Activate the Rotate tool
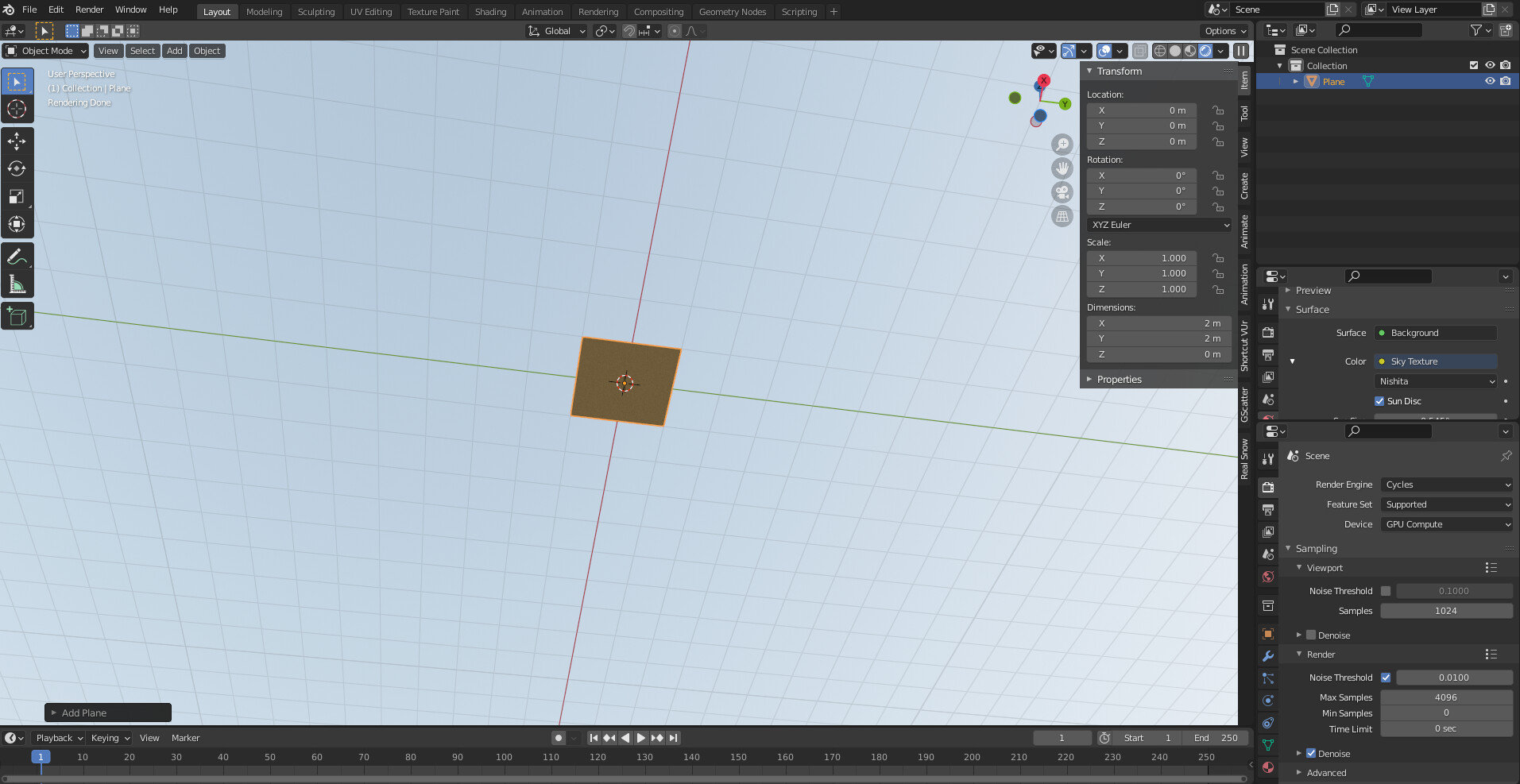Viewport: 1520px width, 784px height. click(x=17, y=169)
